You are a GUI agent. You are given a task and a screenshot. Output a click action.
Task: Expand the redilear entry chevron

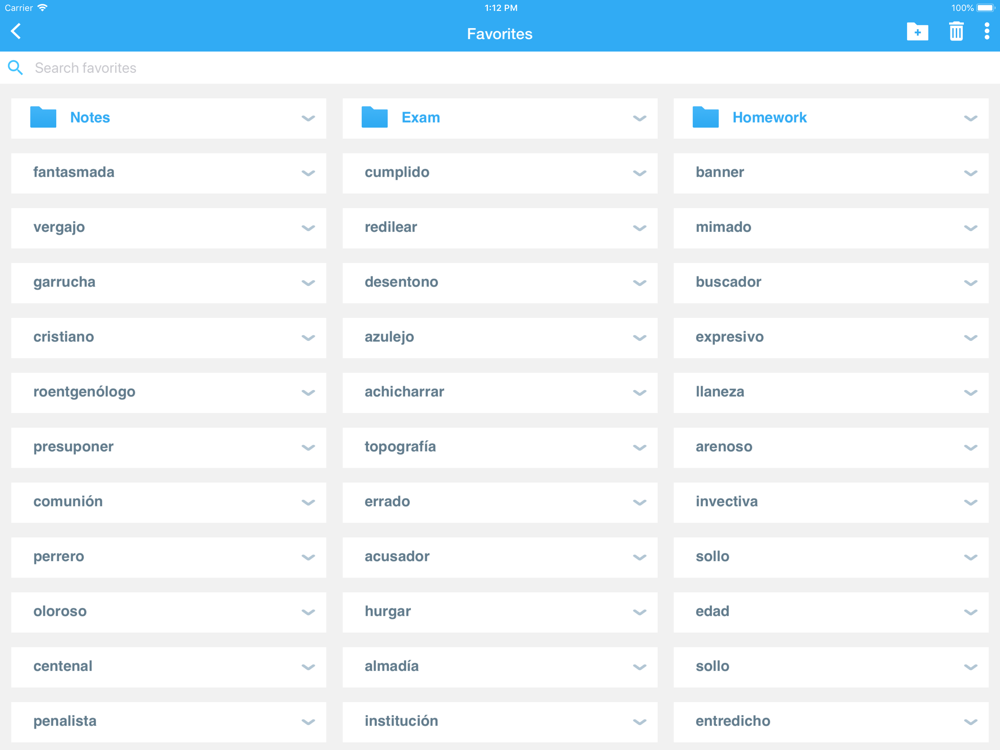[639, 228]
